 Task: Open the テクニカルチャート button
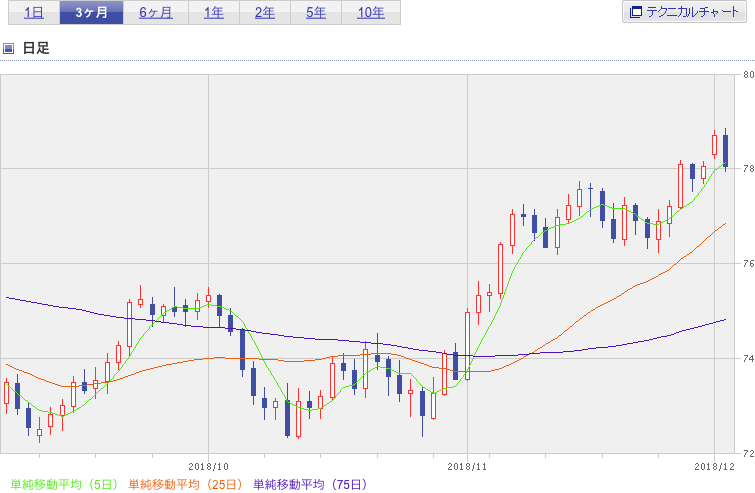684,12
